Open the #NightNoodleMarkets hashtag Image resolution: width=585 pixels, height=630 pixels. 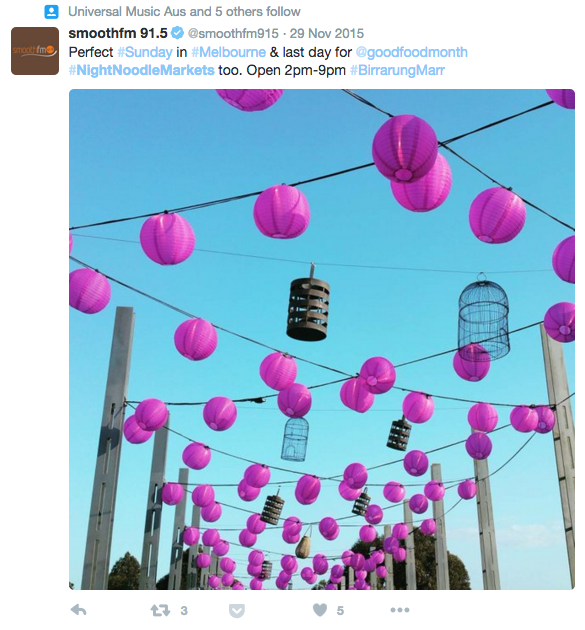[141, 70]
